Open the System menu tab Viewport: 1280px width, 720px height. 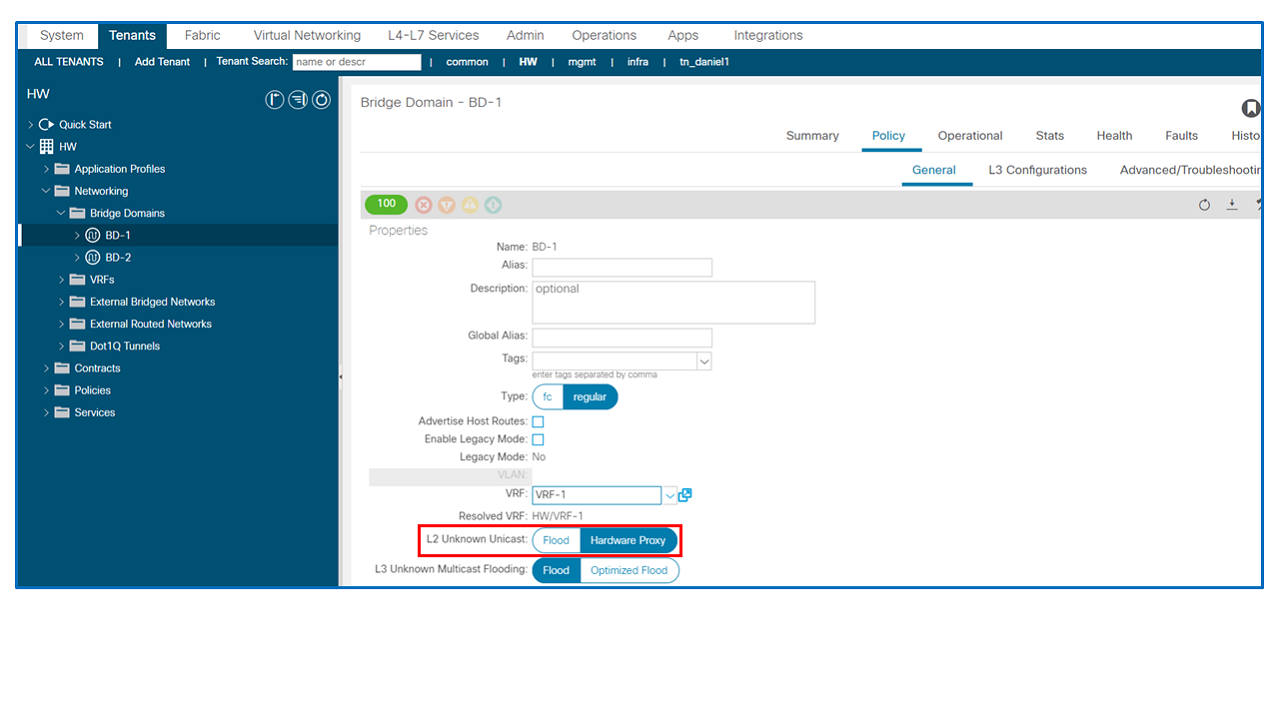62,35
